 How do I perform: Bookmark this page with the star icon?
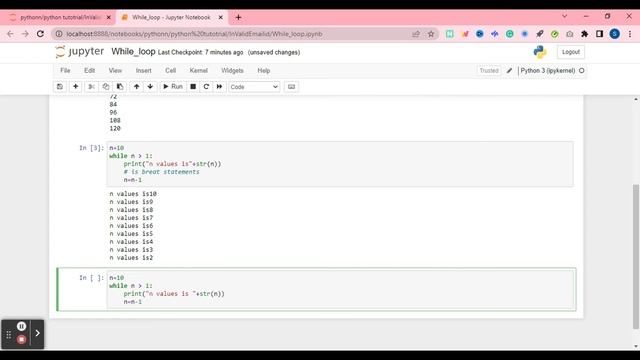pos(431,34)
